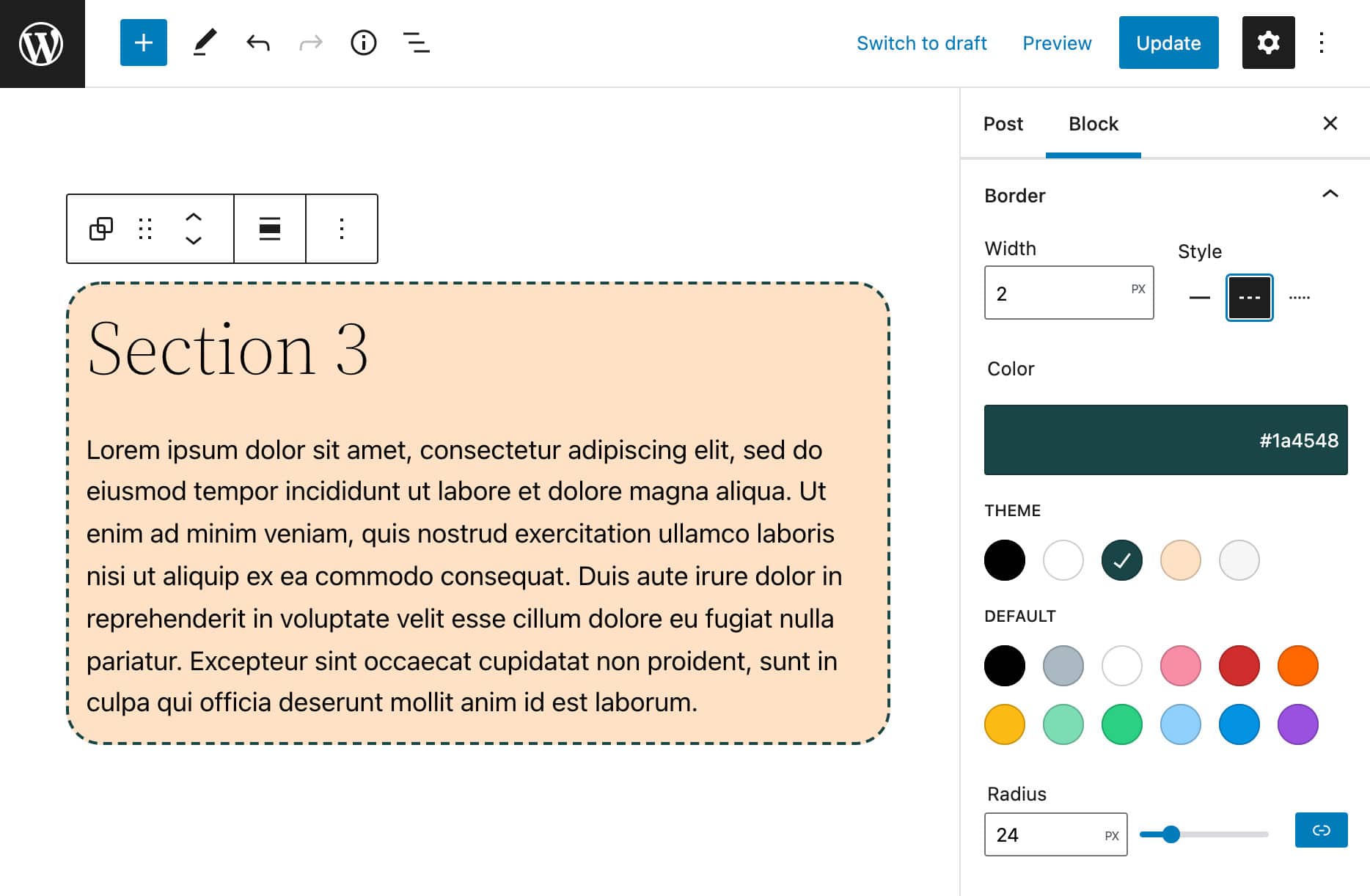
Task: Open editor options three-dot menu
Action: click(x=1321, y=43)
